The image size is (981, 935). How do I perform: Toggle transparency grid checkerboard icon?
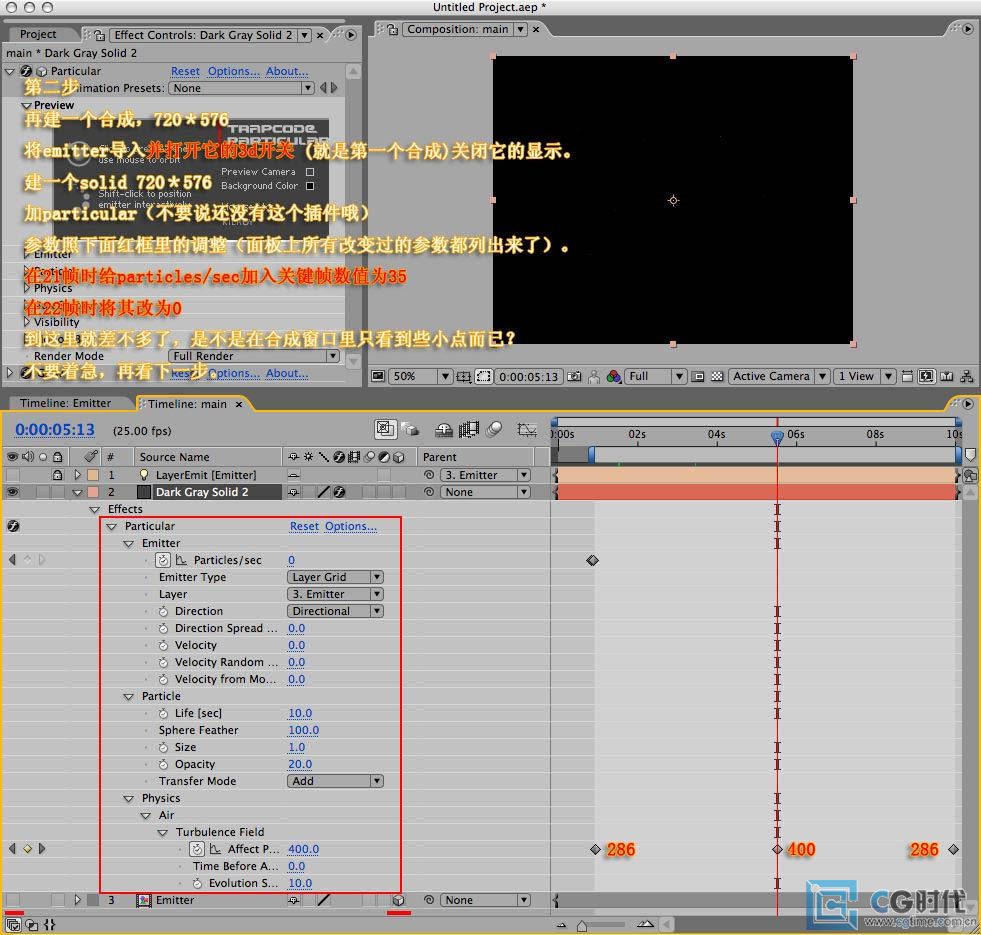[x=717, y=376]
